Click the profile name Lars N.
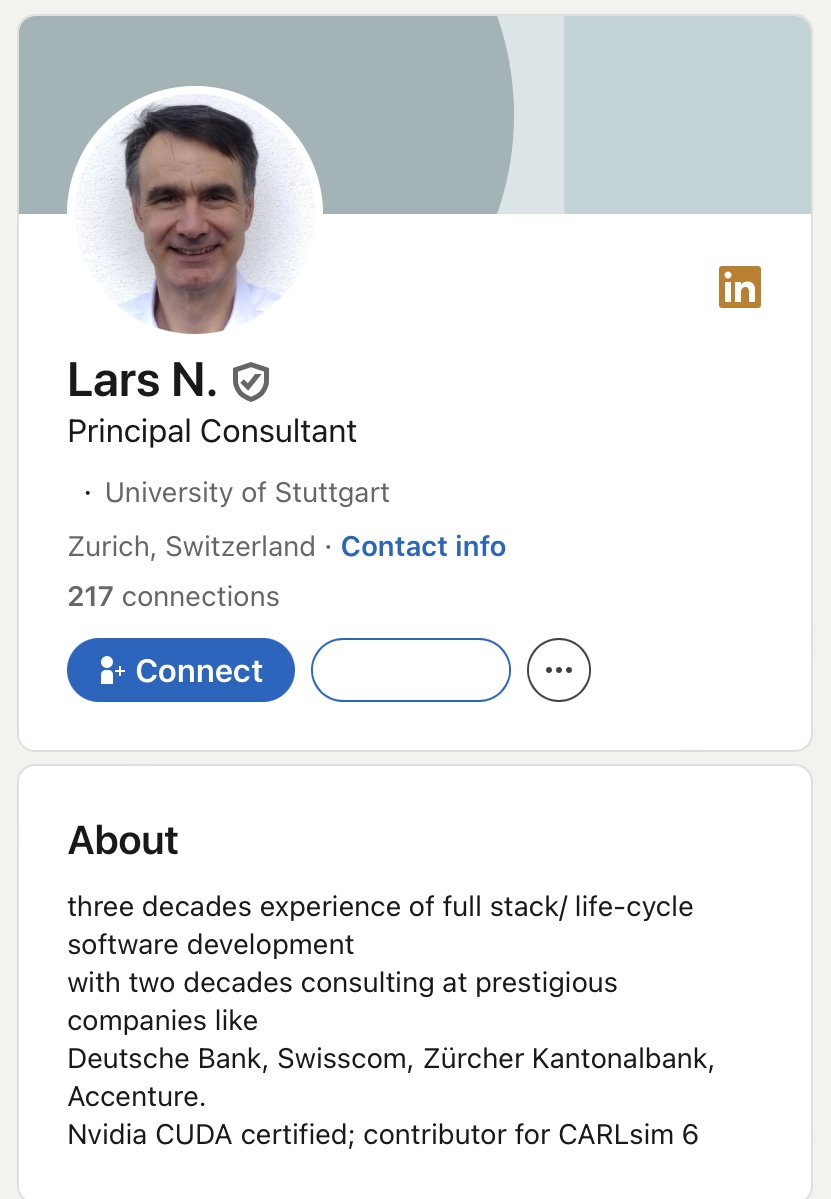The image size is (831, 1199). 142,380
